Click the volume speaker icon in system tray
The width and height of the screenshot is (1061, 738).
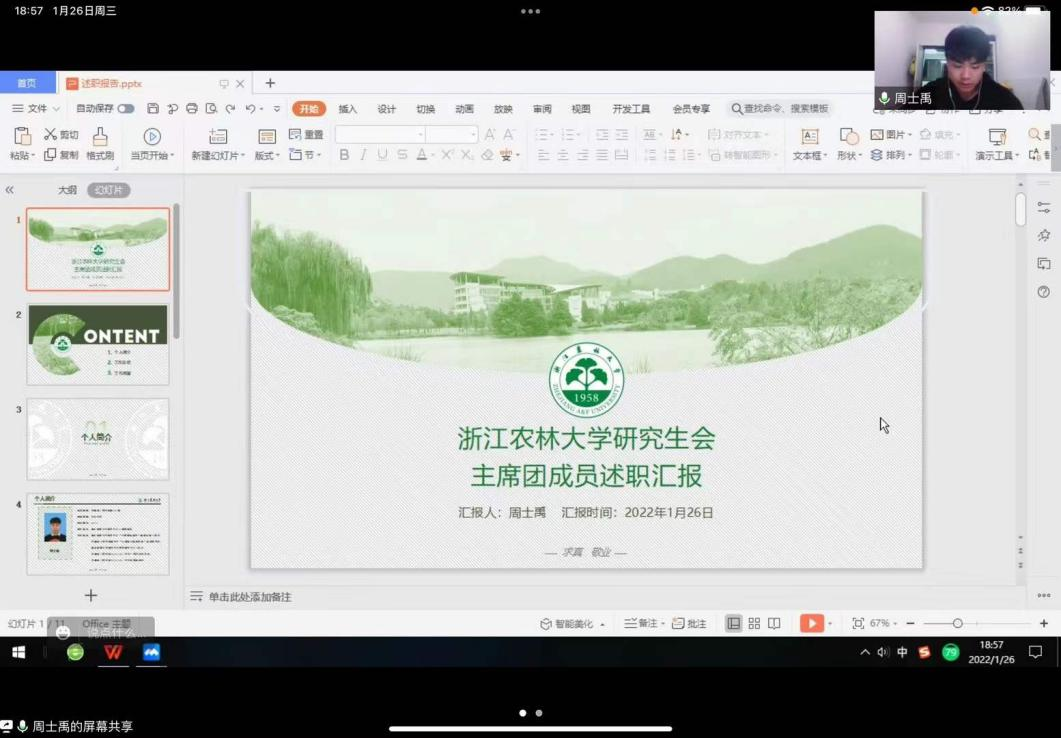click(882, 652)
